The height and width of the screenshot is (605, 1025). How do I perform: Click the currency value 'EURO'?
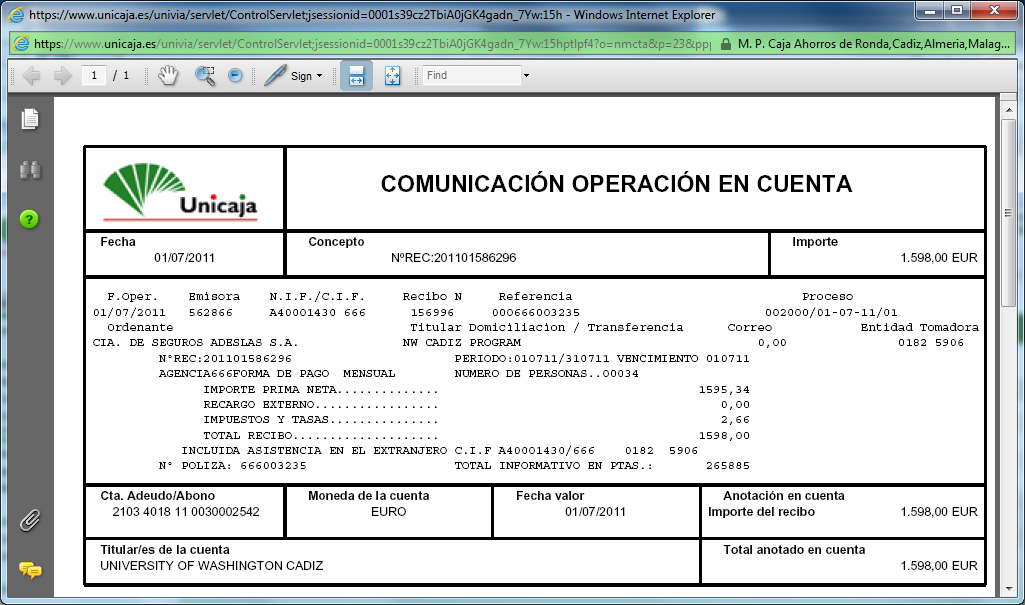(x=388, y=512)
